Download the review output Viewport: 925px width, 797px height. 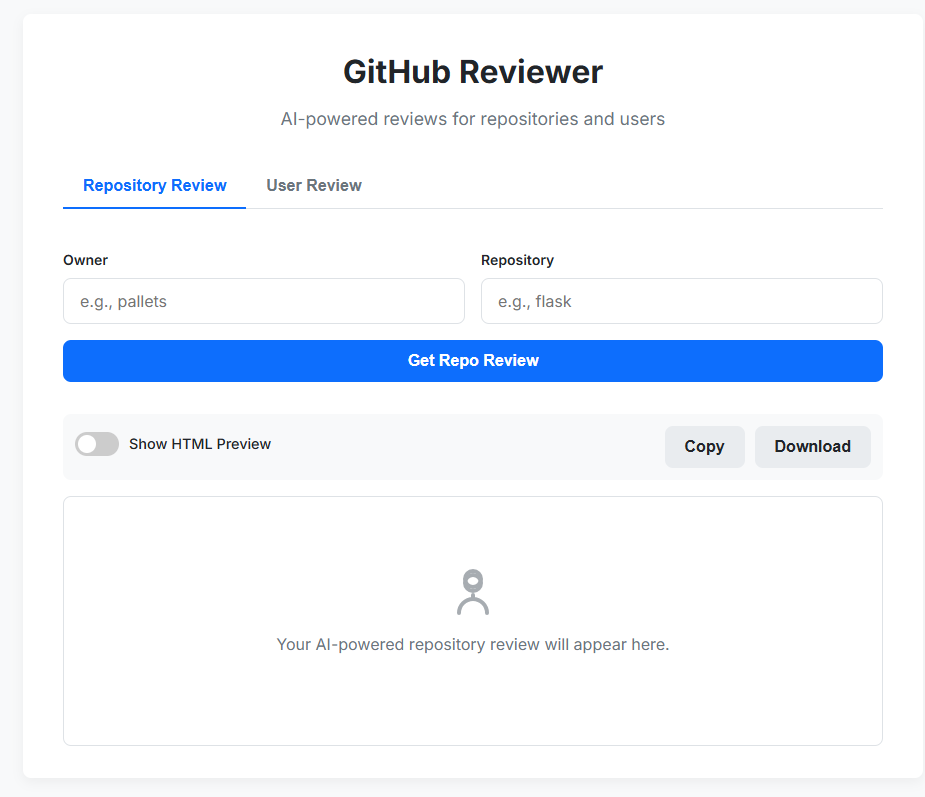[x=812, y=447]
